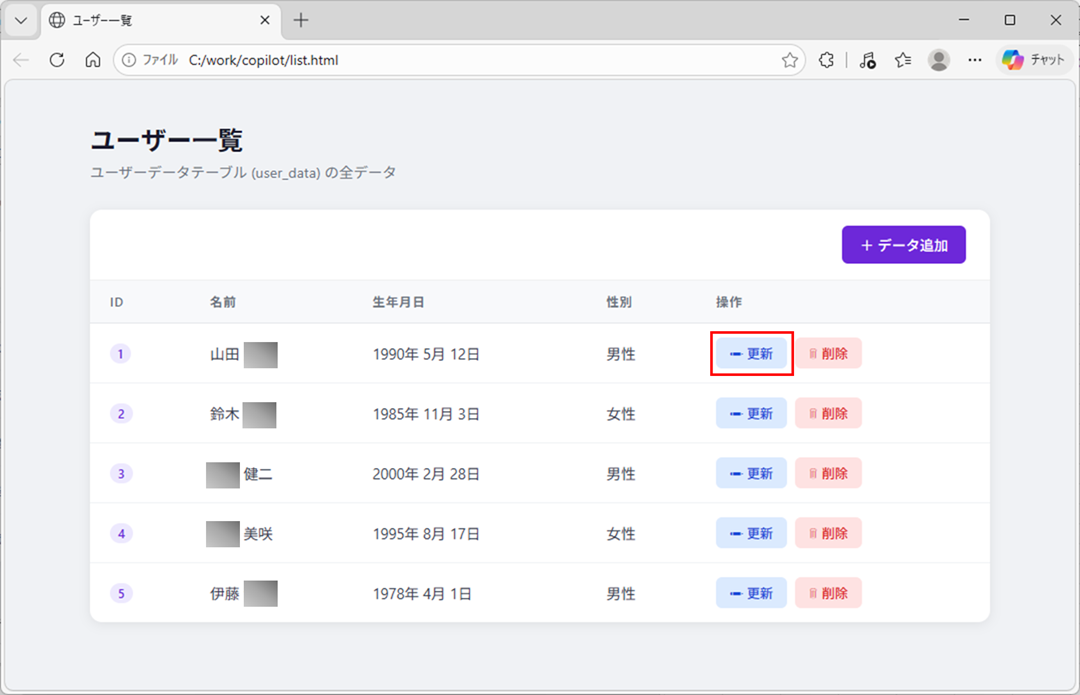Click 更新 for user ID 1

click(751, 354)
